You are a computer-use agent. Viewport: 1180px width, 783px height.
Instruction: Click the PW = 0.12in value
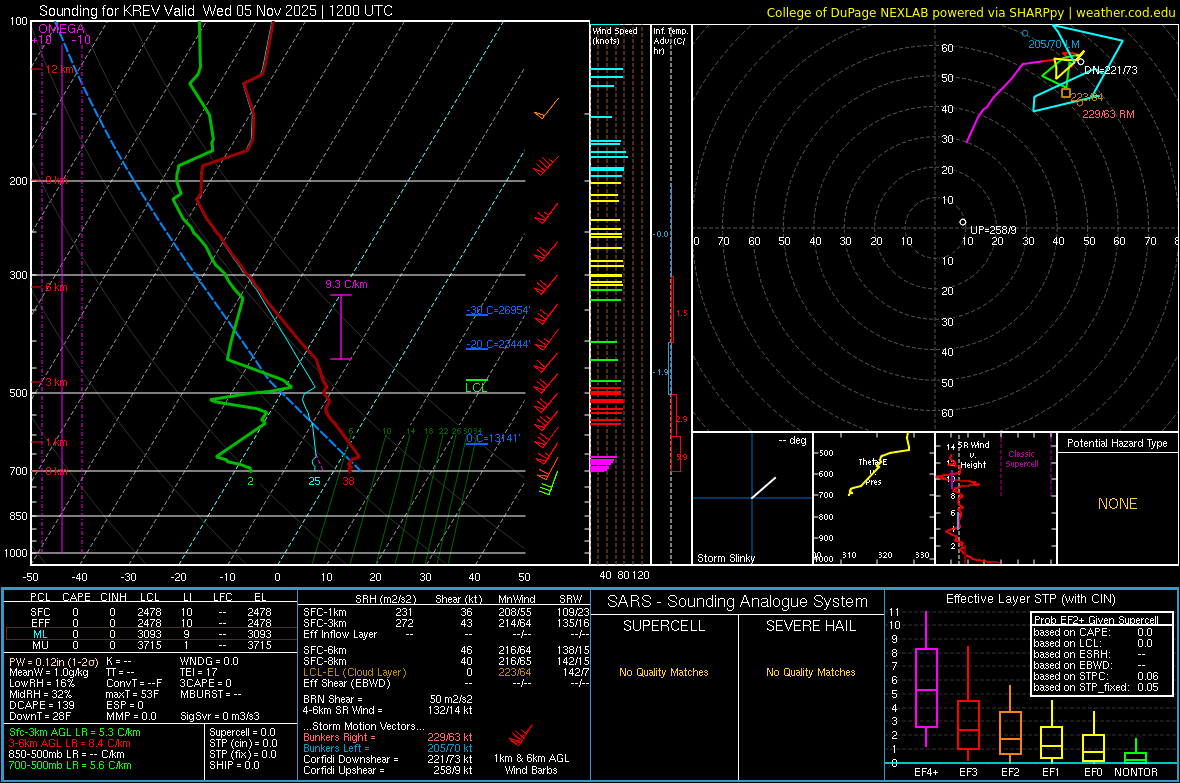coord(52,661)
